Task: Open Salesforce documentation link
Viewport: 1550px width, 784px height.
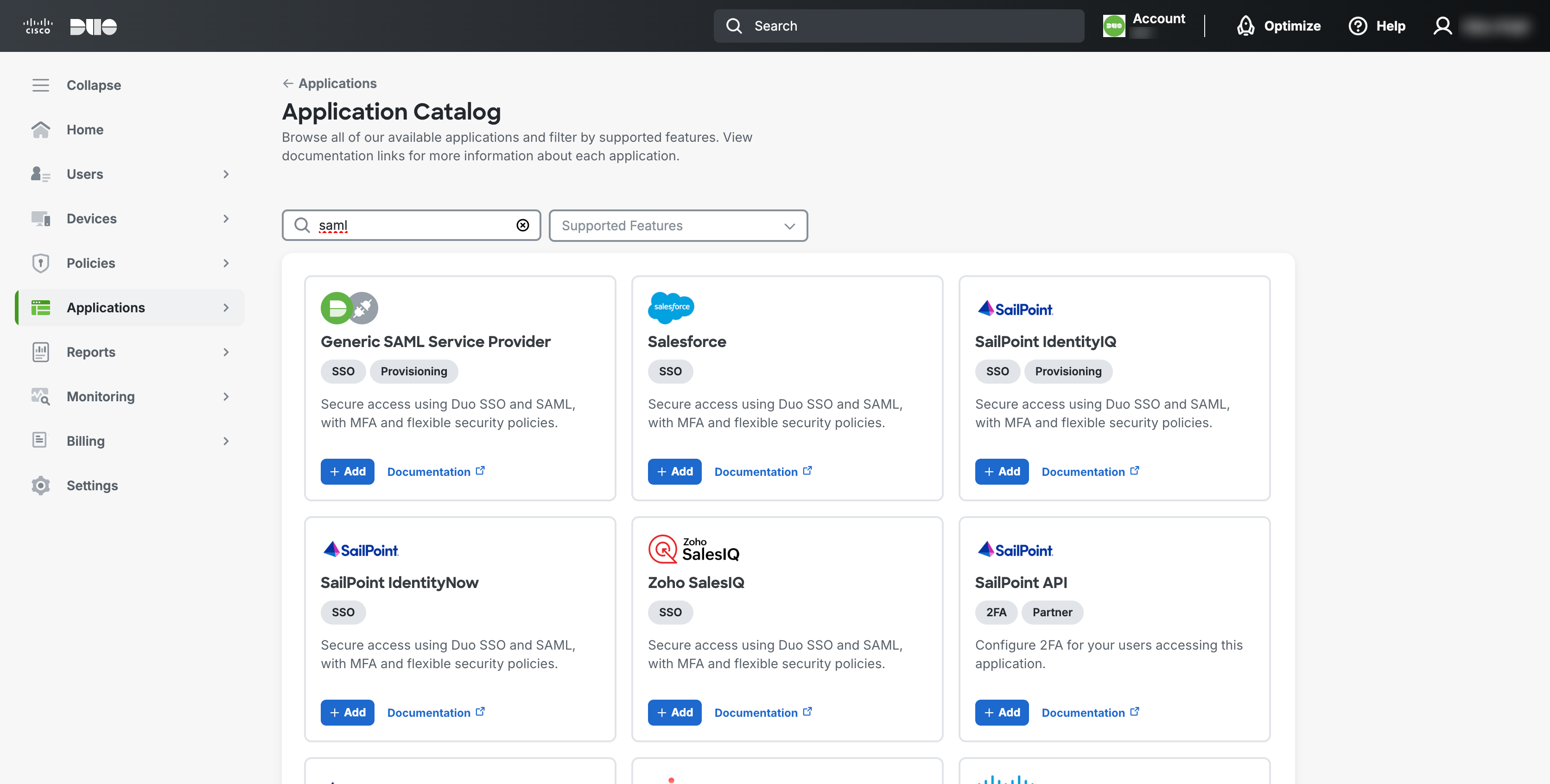Action: (762, 471)
